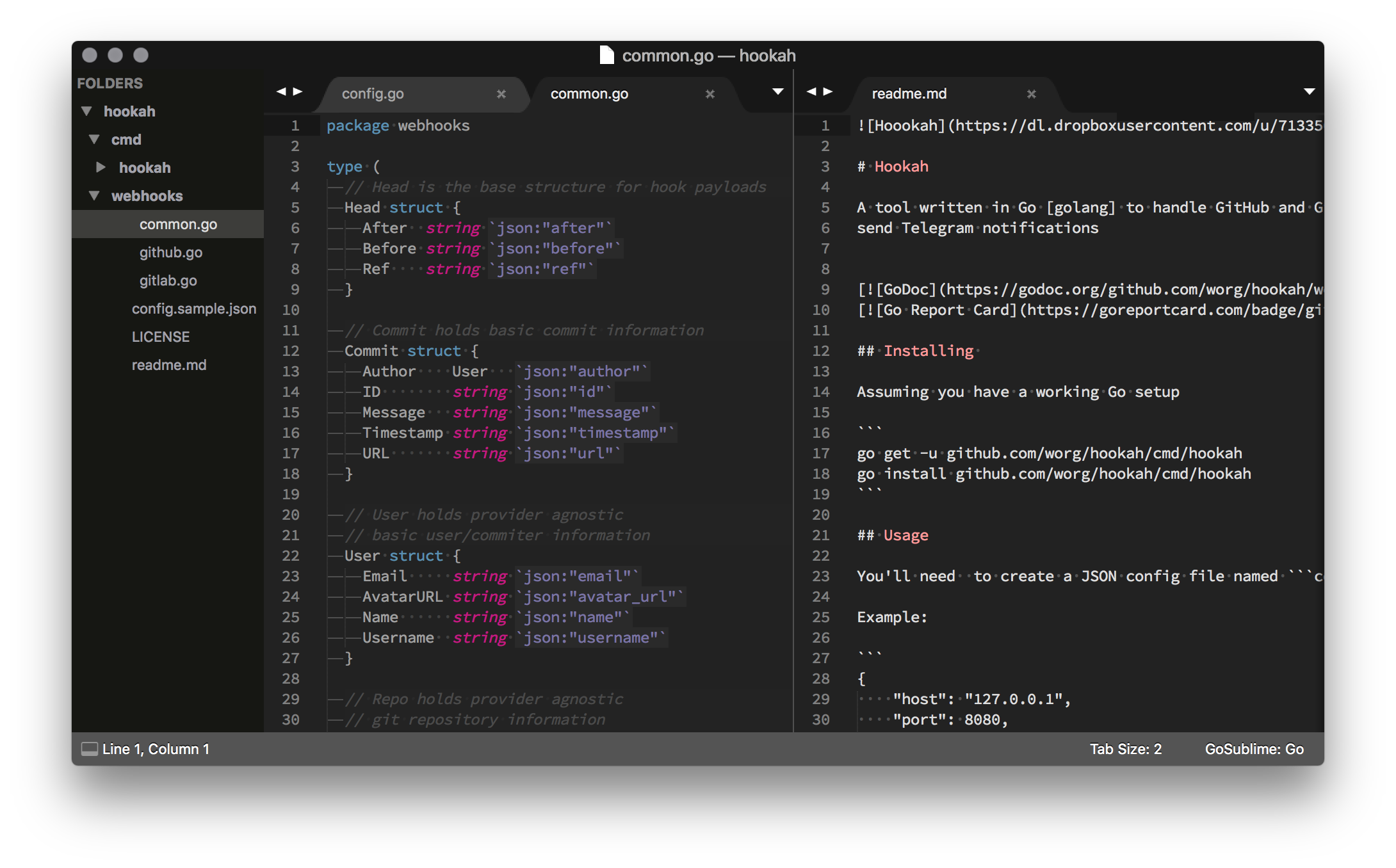1396x868 pixels.
Task: Click line number 1 in common.go gutter
Action: pyautogui.click(x=295, y=125)
